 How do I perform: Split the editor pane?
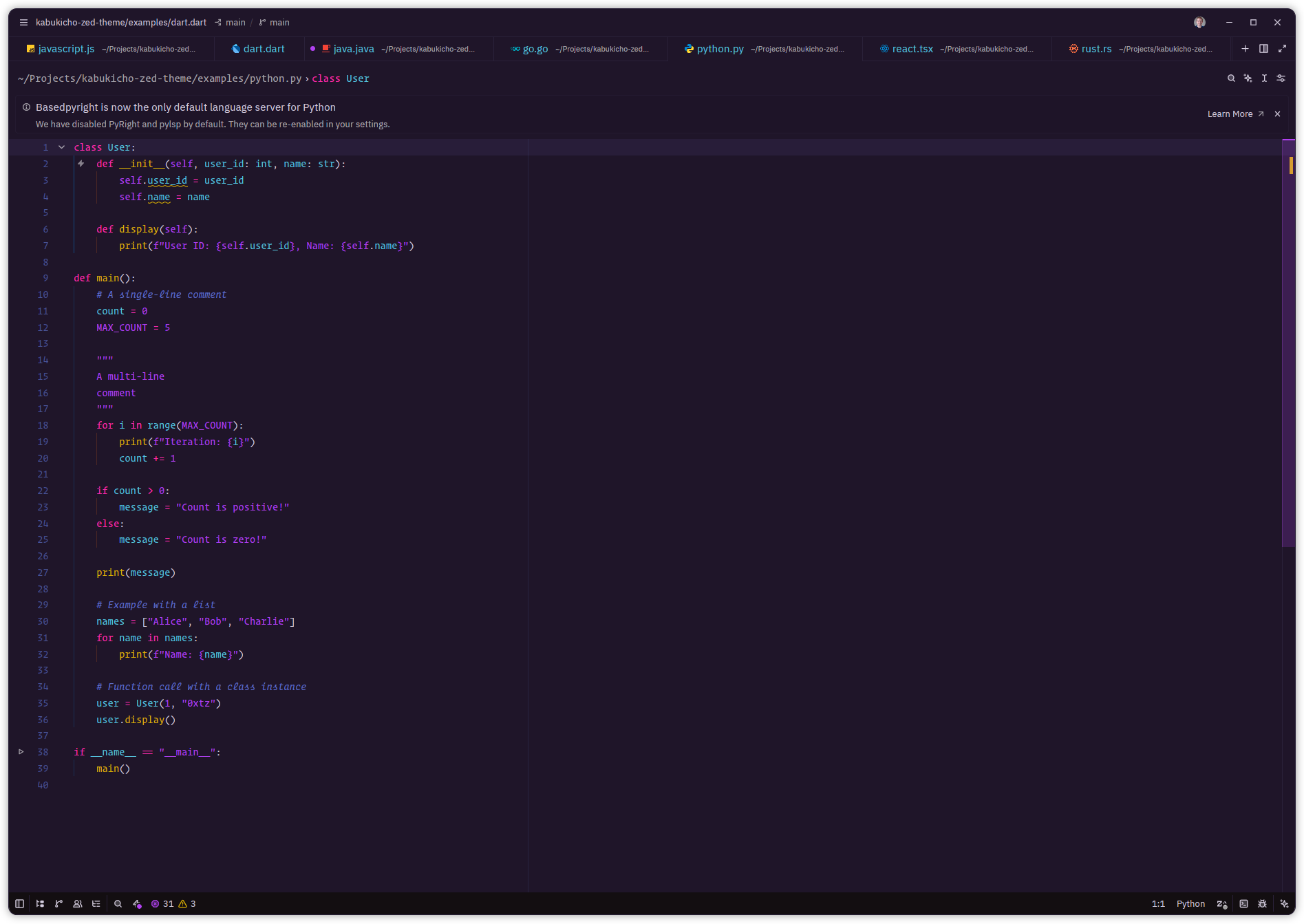tap(1263, 49)
